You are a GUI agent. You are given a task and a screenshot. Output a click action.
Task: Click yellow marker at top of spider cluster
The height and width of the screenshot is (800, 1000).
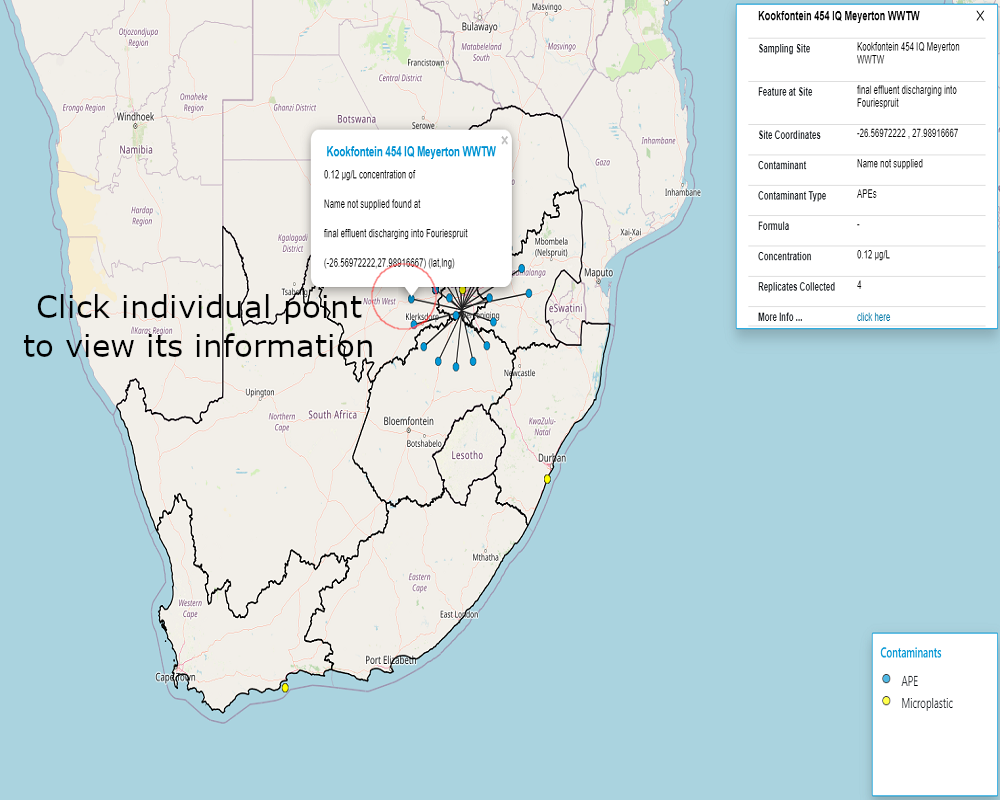point(462,290)
